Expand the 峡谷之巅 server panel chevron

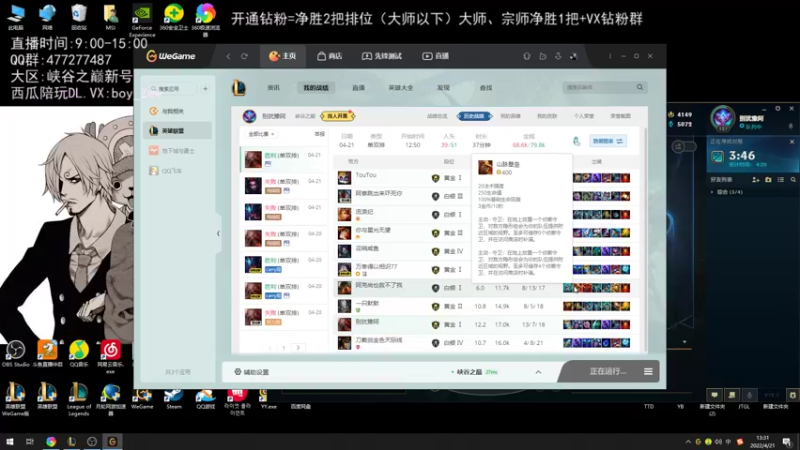pos(538,372)
